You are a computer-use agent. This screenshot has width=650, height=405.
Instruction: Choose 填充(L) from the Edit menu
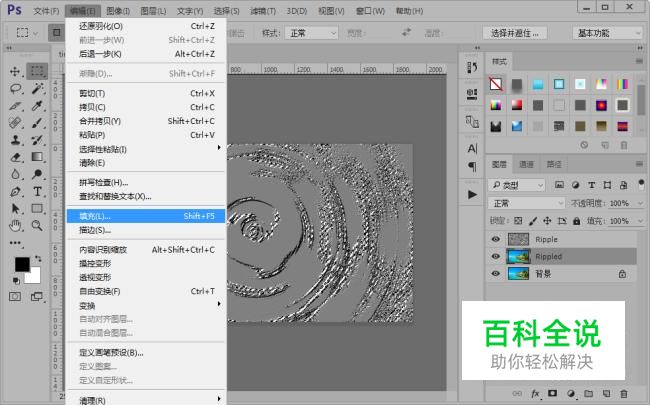click(x=146, y=216)
